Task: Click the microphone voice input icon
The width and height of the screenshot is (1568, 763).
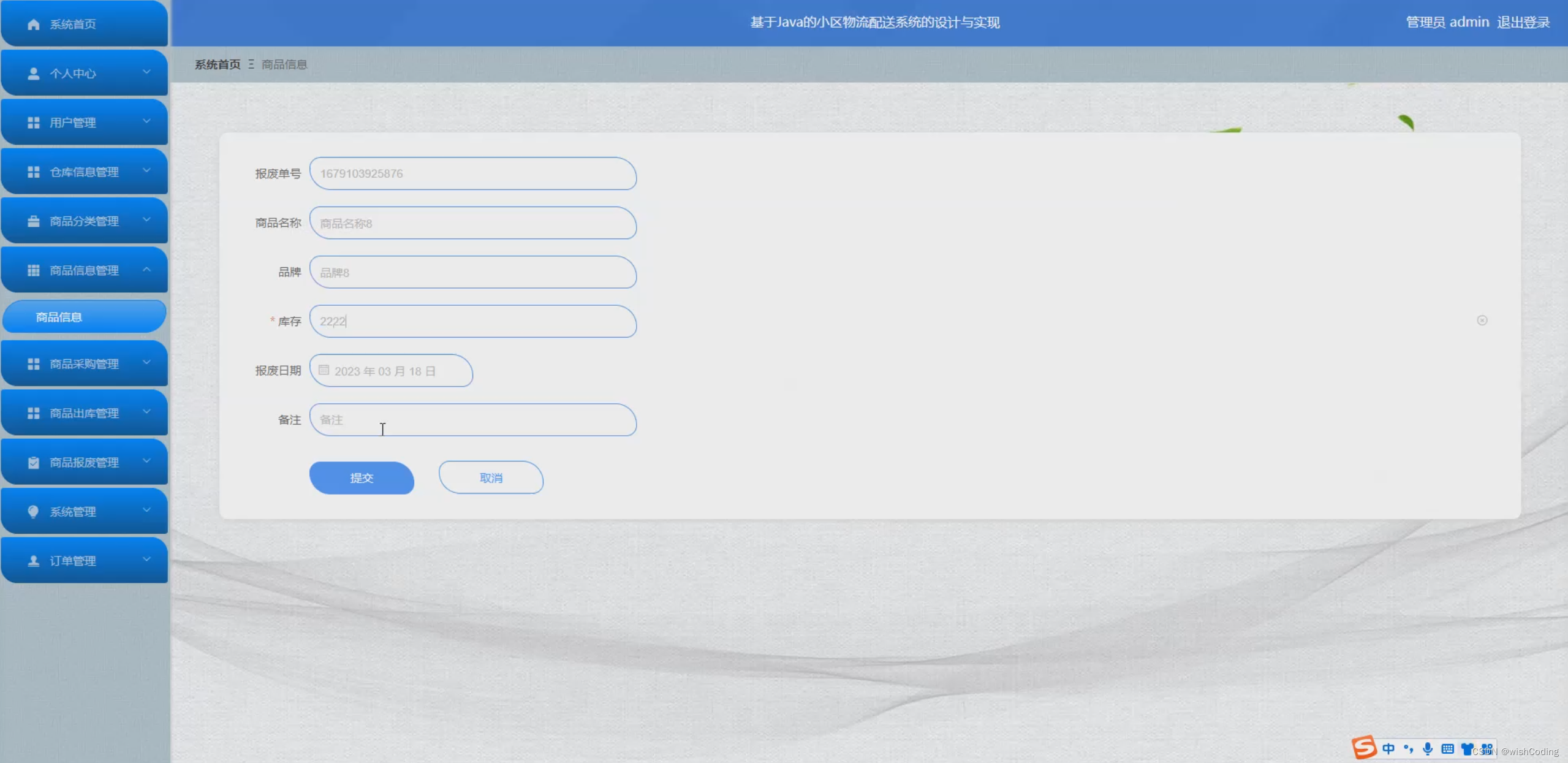Action: 1428,749
